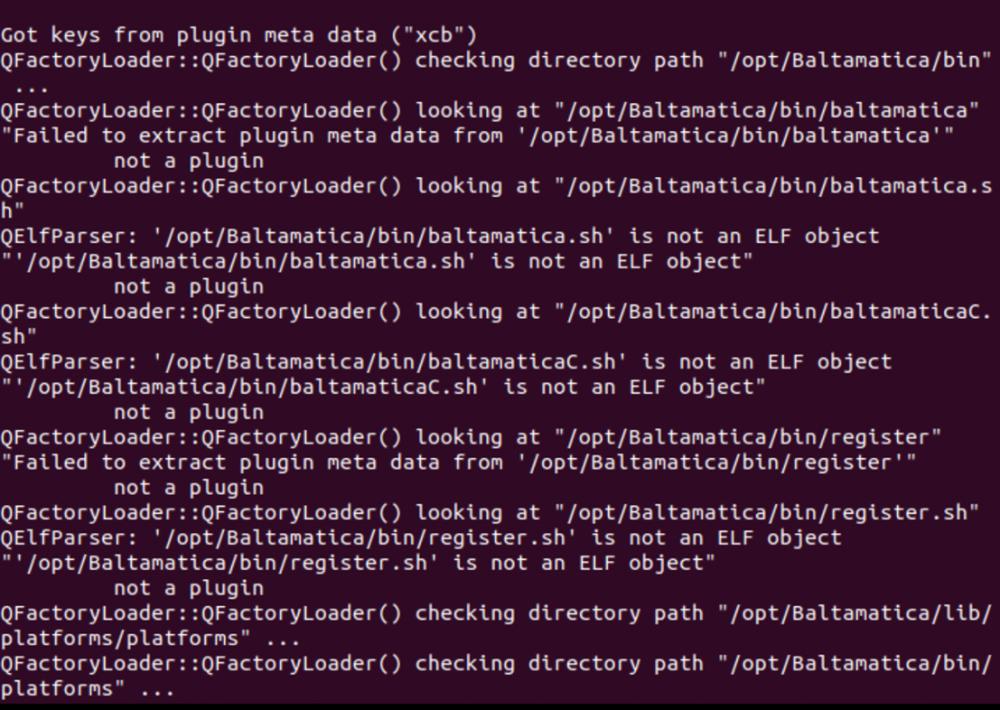Click the first "not a plugin" line
The height and width of the screenshot is (710, 1000).
click(188, 160)
